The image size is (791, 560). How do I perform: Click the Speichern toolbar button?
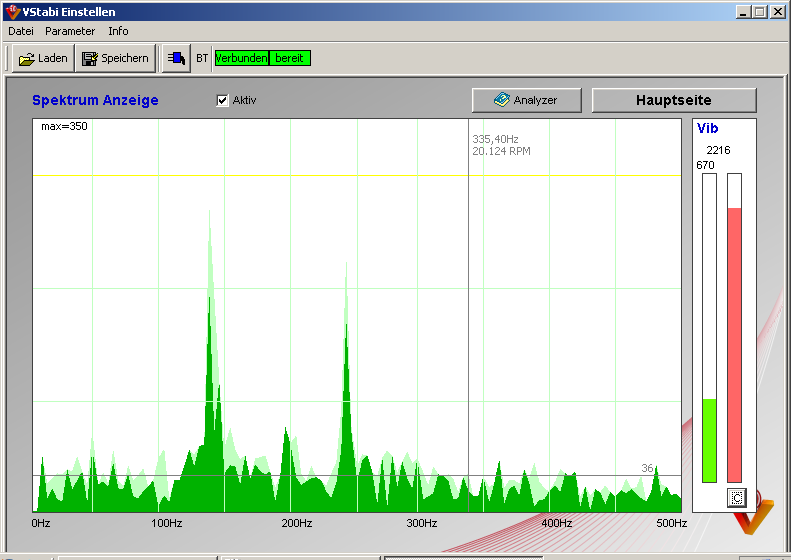(x=115, y=58)
